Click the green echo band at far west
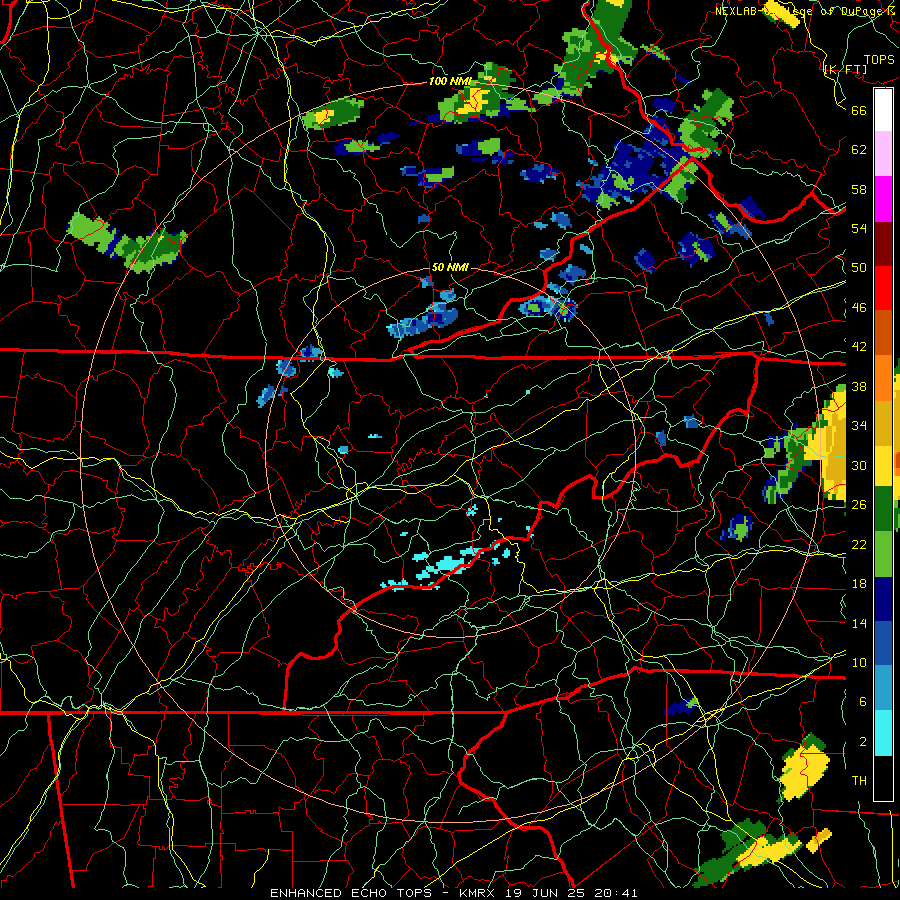Viewport: 900px width, 900px height. [x=126, y=242]
